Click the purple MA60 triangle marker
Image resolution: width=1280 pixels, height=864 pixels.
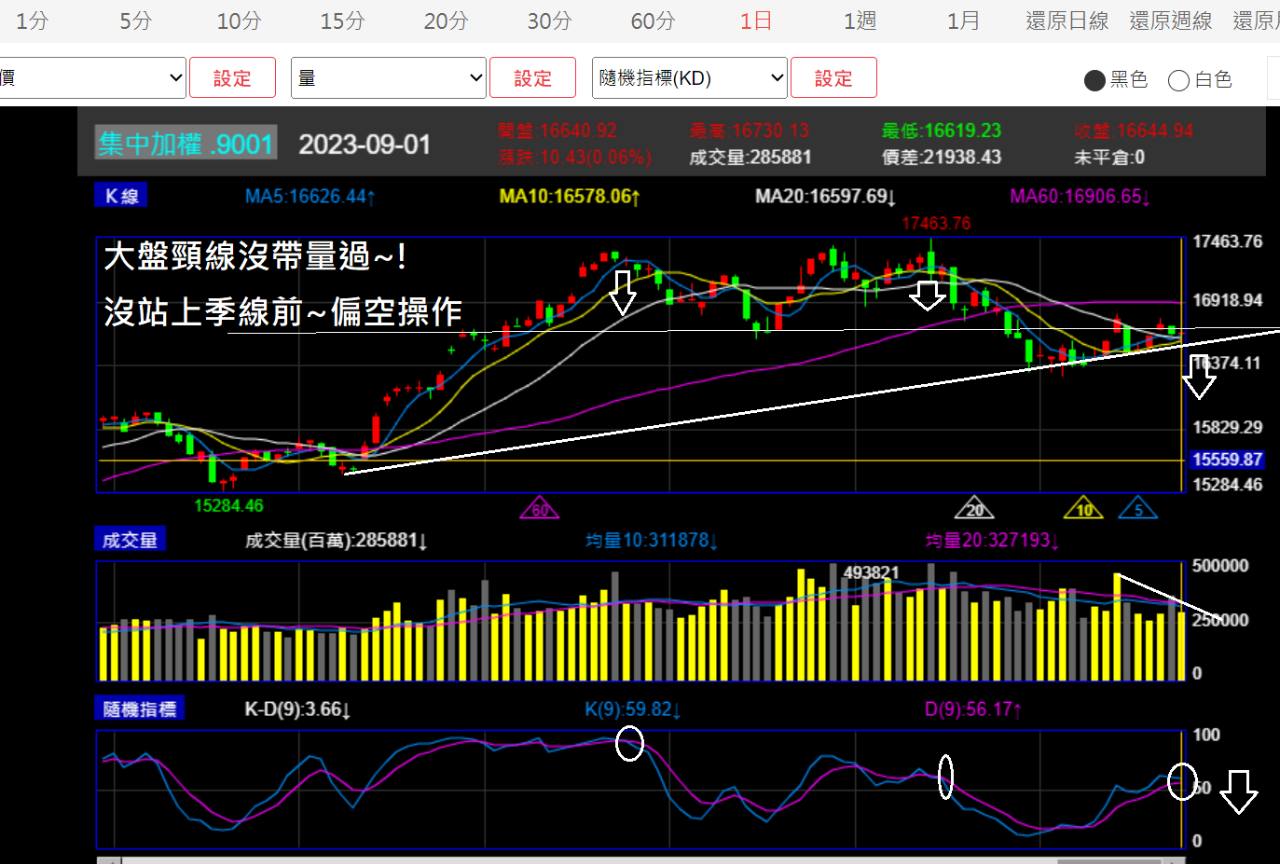540,508
